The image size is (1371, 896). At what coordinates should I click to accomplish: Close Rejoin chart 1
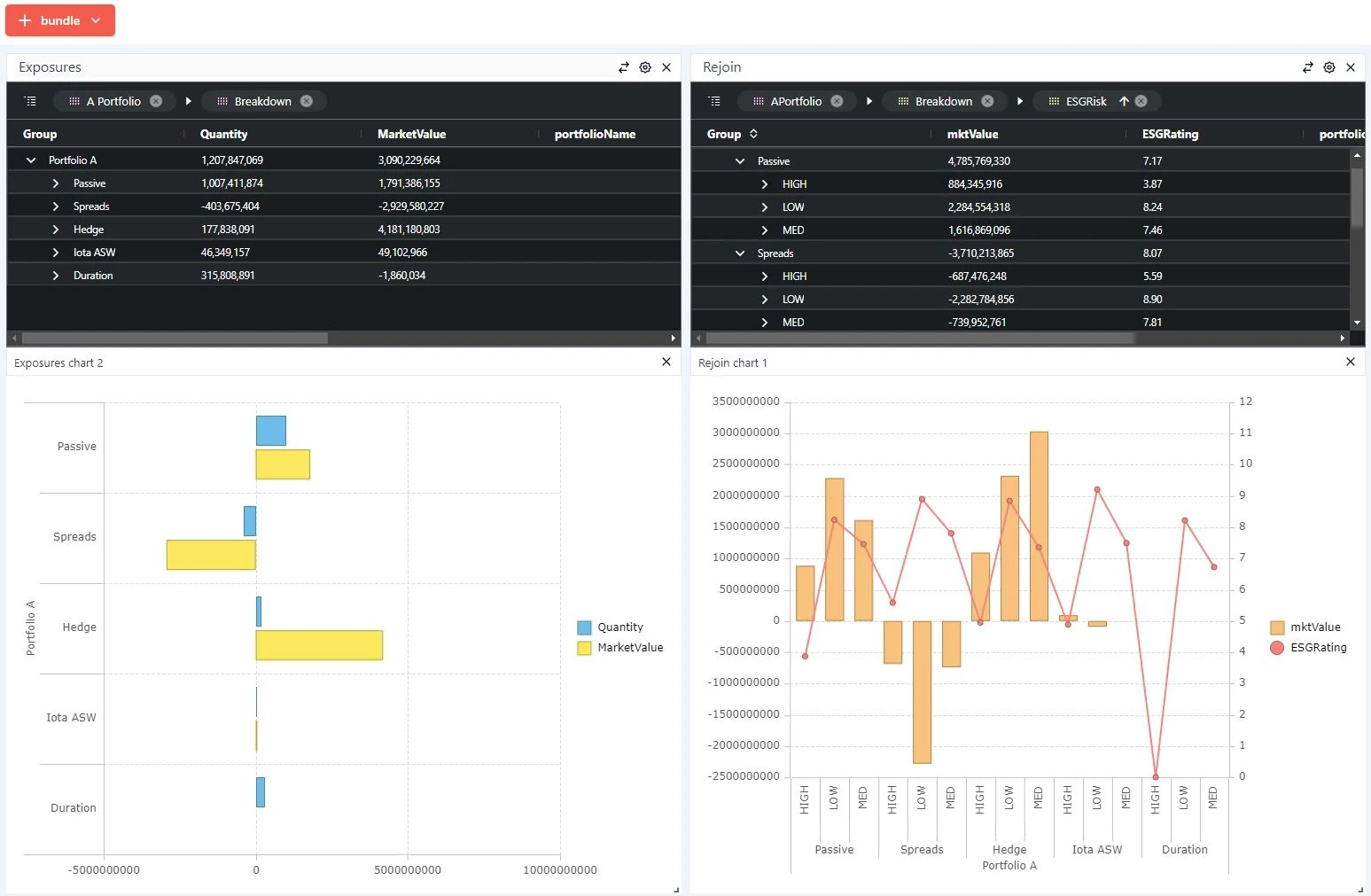click(1351, 362)
